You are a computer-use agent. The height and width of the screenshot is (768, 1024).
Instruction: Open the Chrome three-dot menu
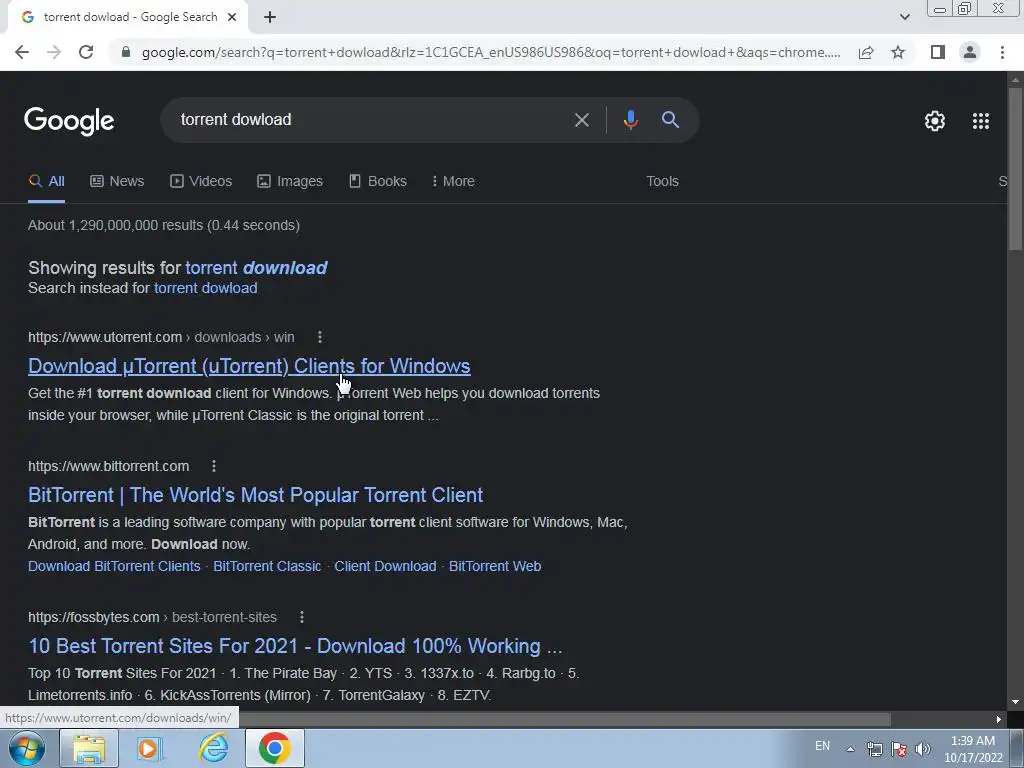(x=1002, y=52)
